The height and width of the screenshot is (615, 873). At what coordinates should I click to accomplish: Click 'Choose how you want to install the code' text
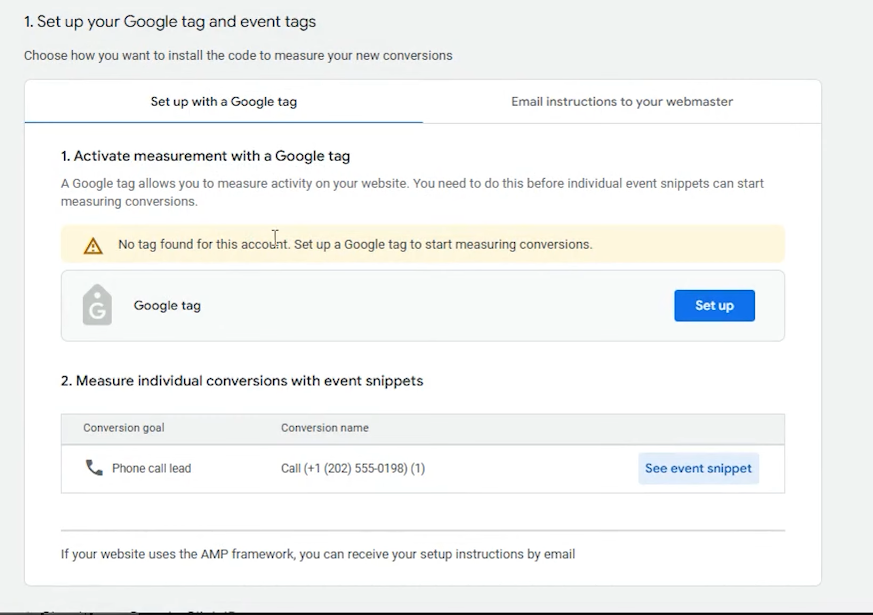238,56
